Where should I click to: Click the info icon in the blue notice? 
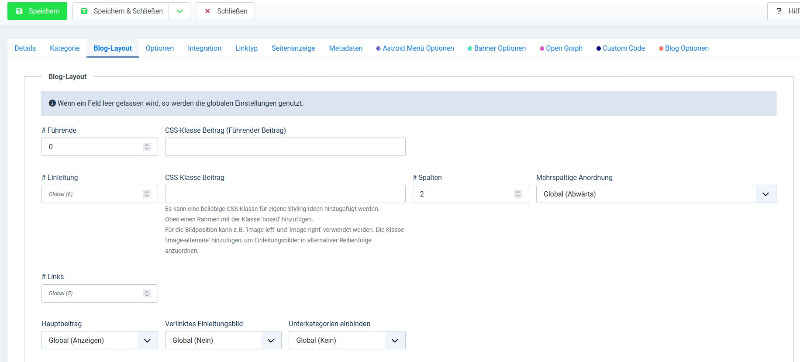pyautogui.click(x=52, y=103)
